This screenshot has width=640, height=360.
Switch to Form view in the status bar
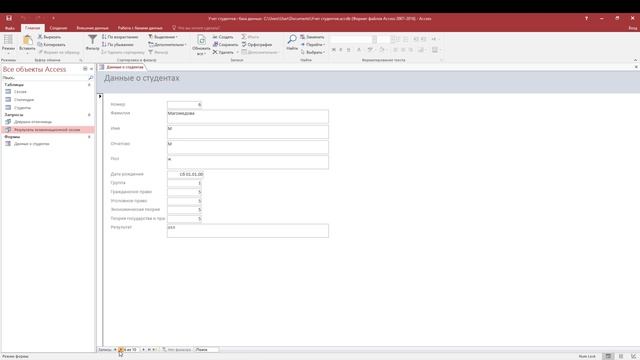608,356
